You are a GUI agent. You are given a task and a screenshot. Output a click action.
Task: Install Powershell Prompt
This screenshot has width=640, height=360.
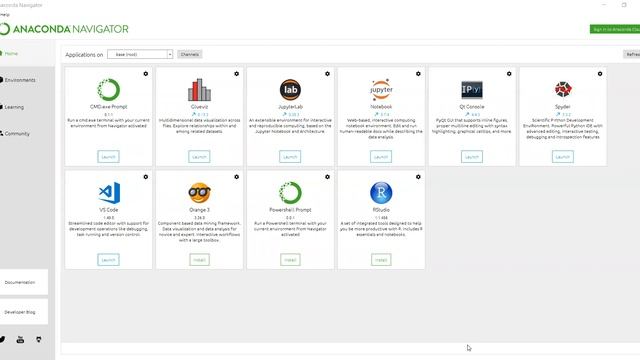[290, 260]
